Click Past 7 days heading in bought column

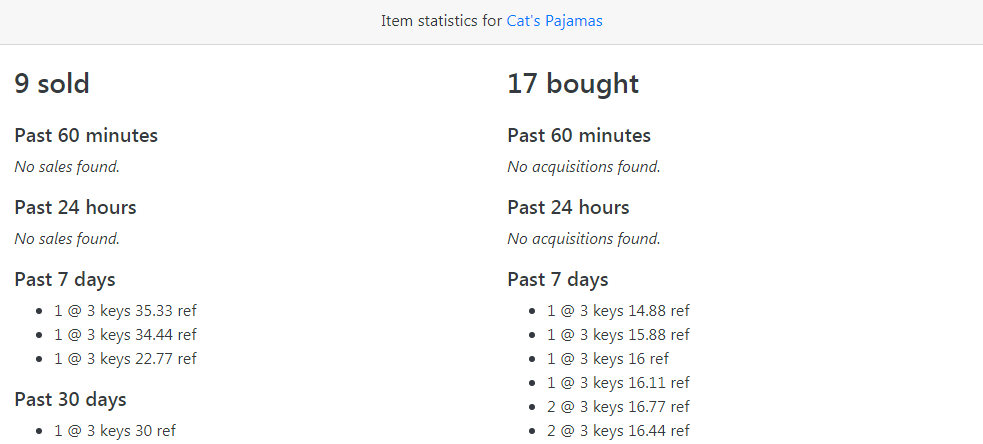(x=558, y=280)
